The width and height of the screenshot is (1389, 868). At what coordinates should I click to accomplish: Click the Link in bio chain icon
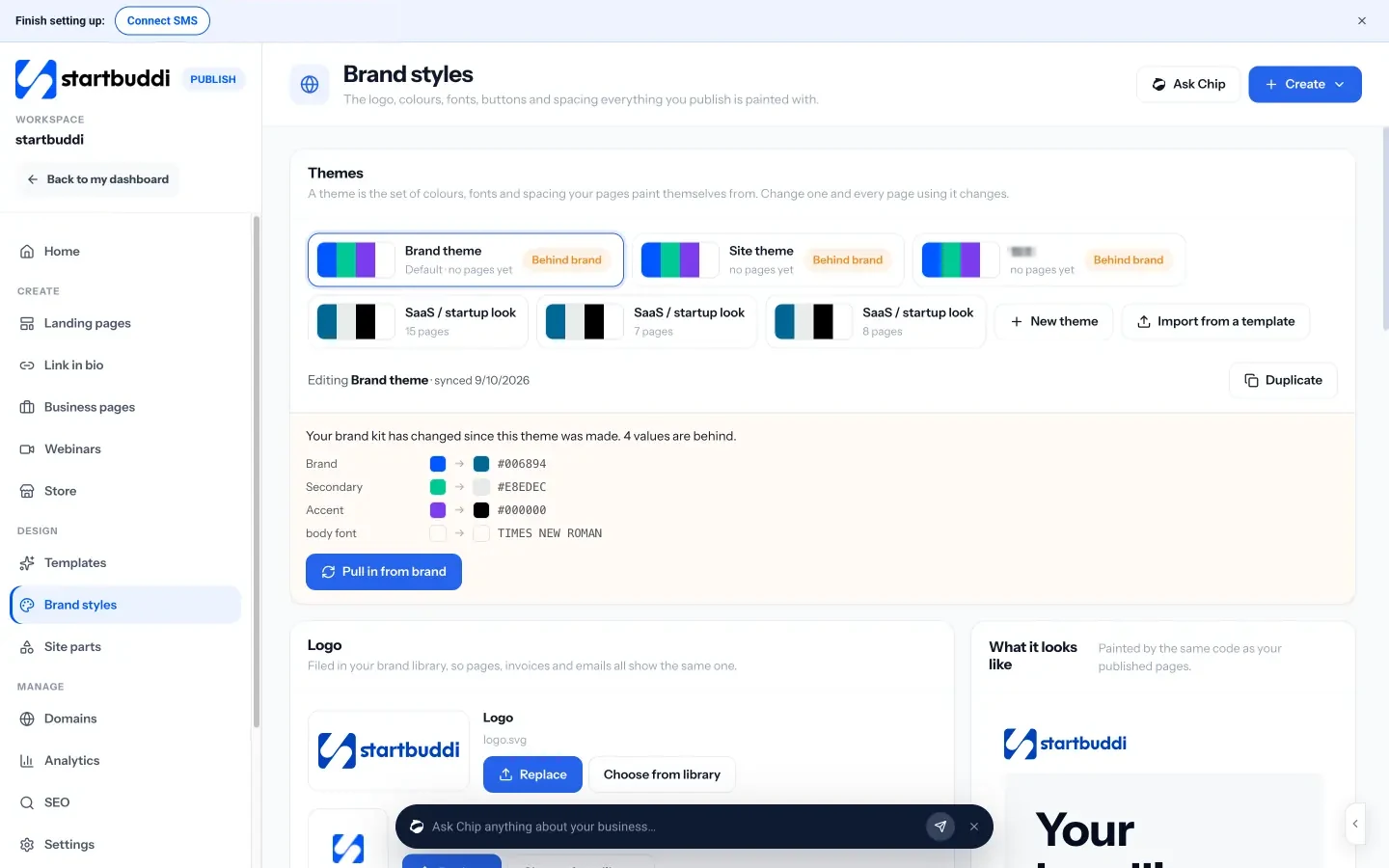[x=27, y=366]
